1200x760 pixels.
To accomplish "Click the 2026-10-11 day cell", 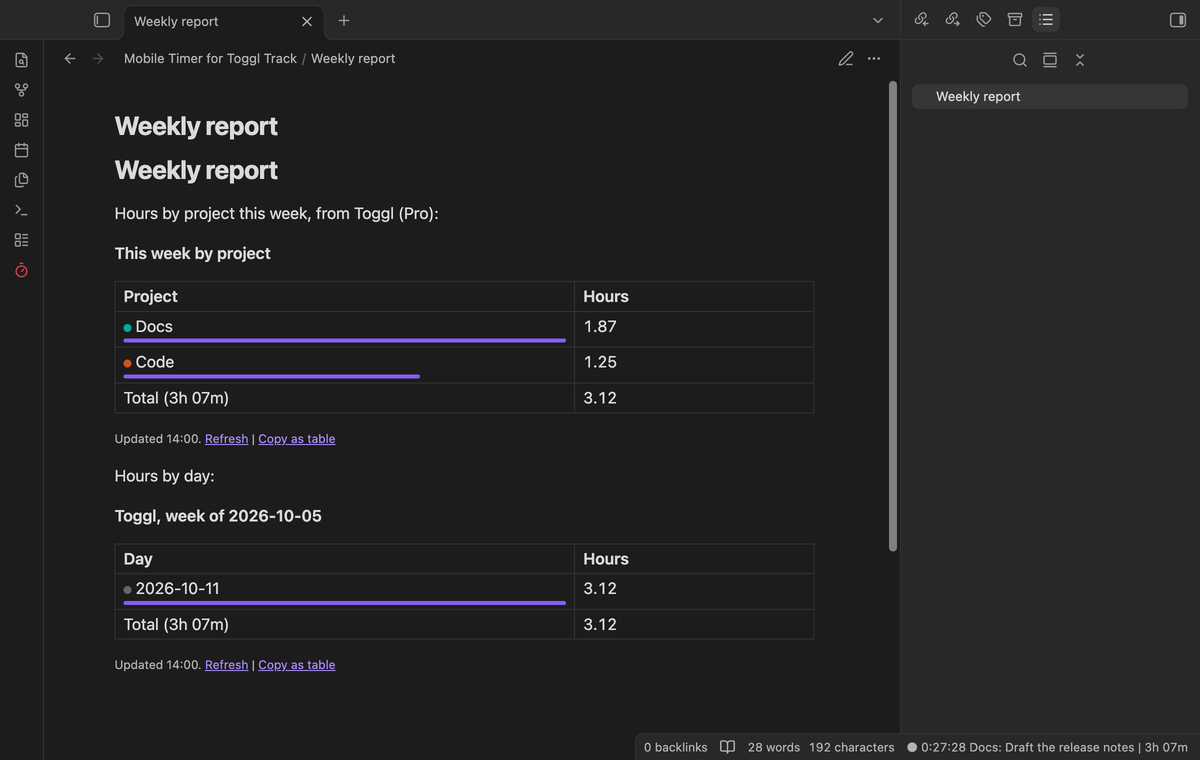I will 345,591.
